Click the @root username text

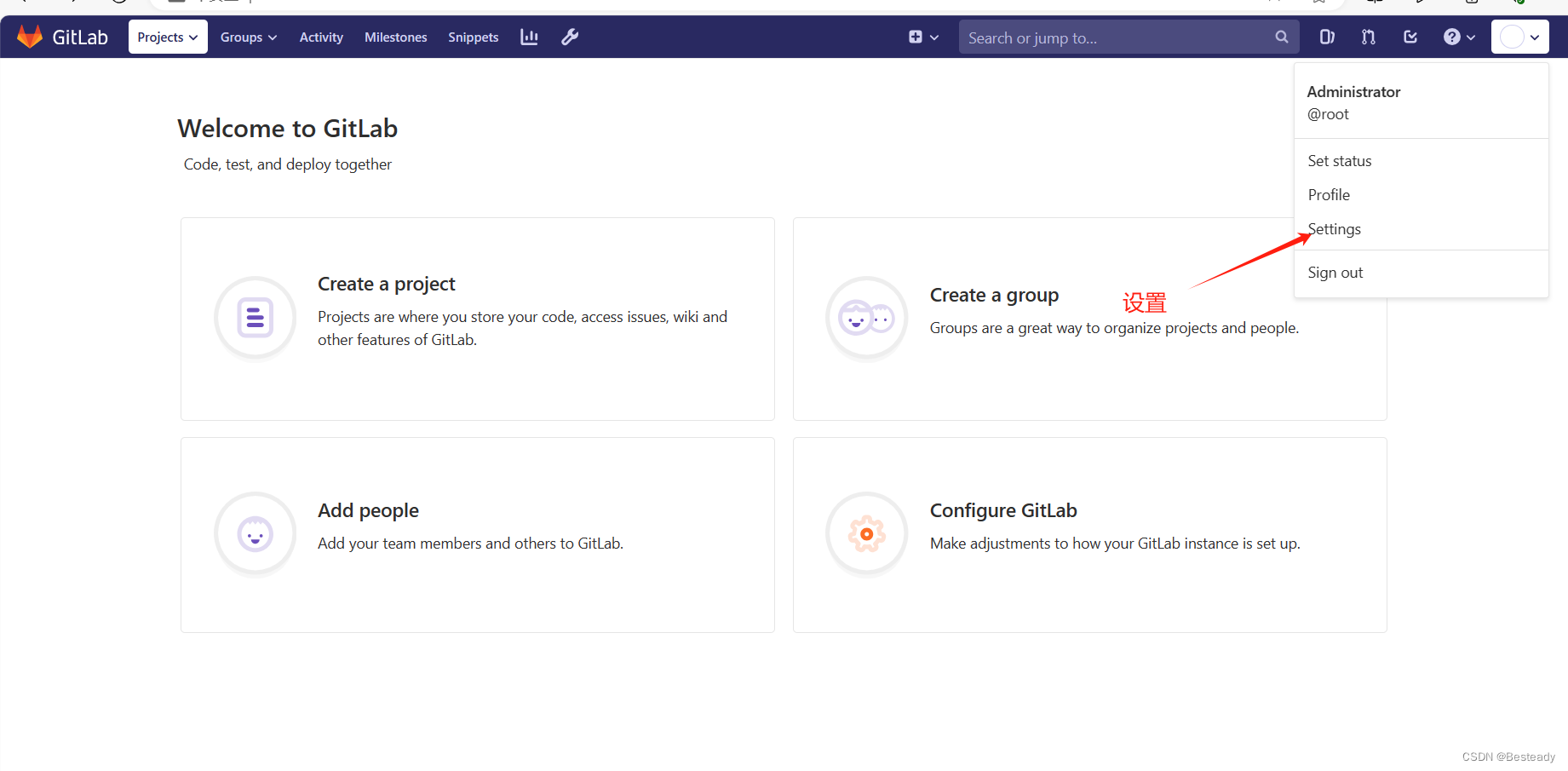1328,114
